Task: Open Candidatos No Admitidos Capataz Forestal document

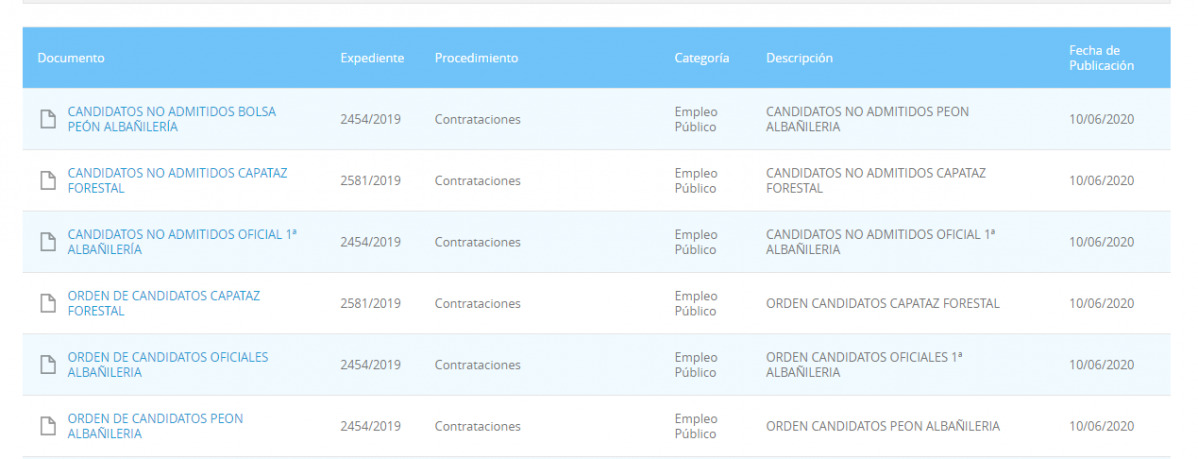Action: [x=177, y=180]
